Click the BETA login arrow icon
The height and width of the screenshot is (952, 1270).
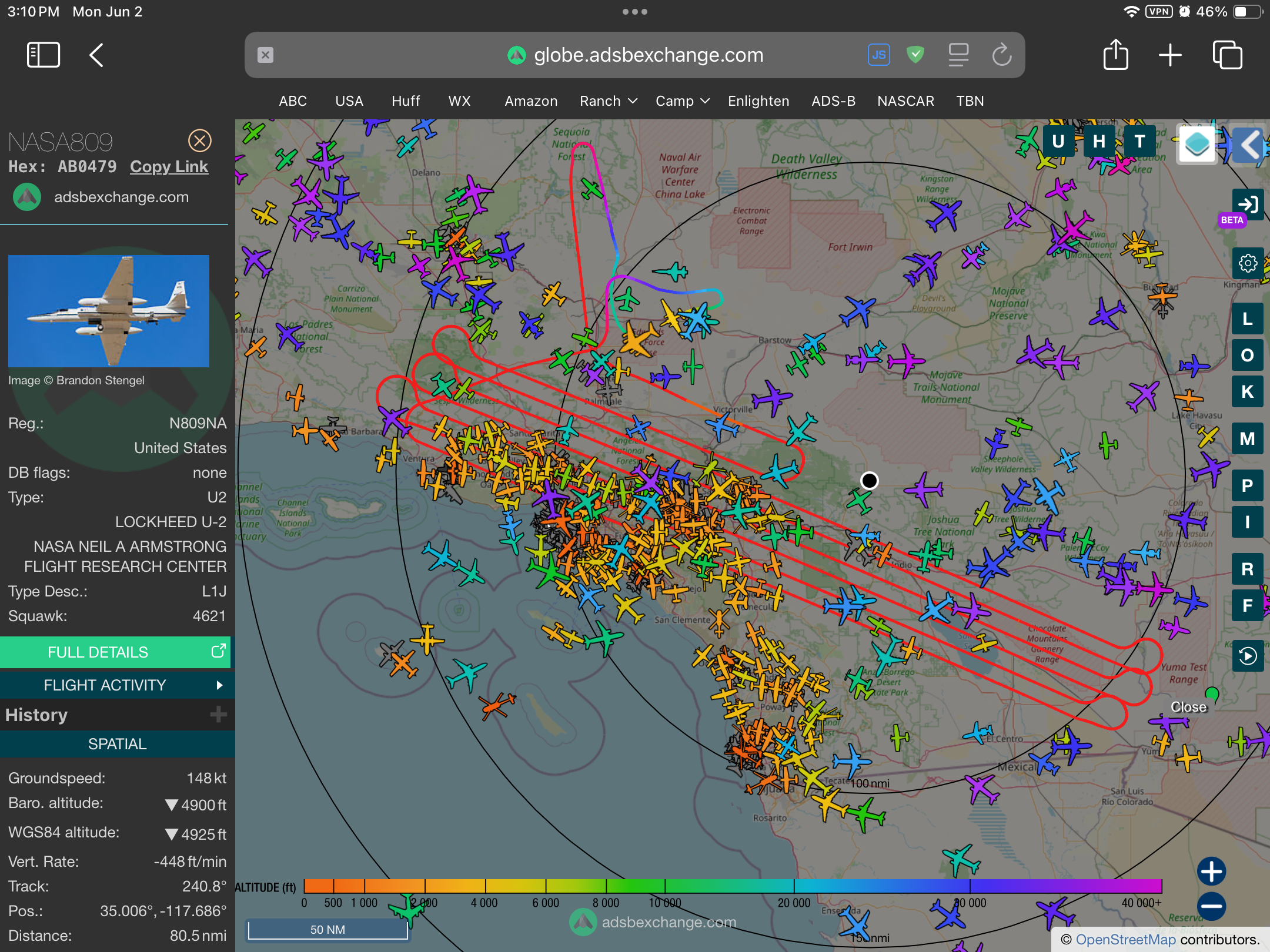1247,204
